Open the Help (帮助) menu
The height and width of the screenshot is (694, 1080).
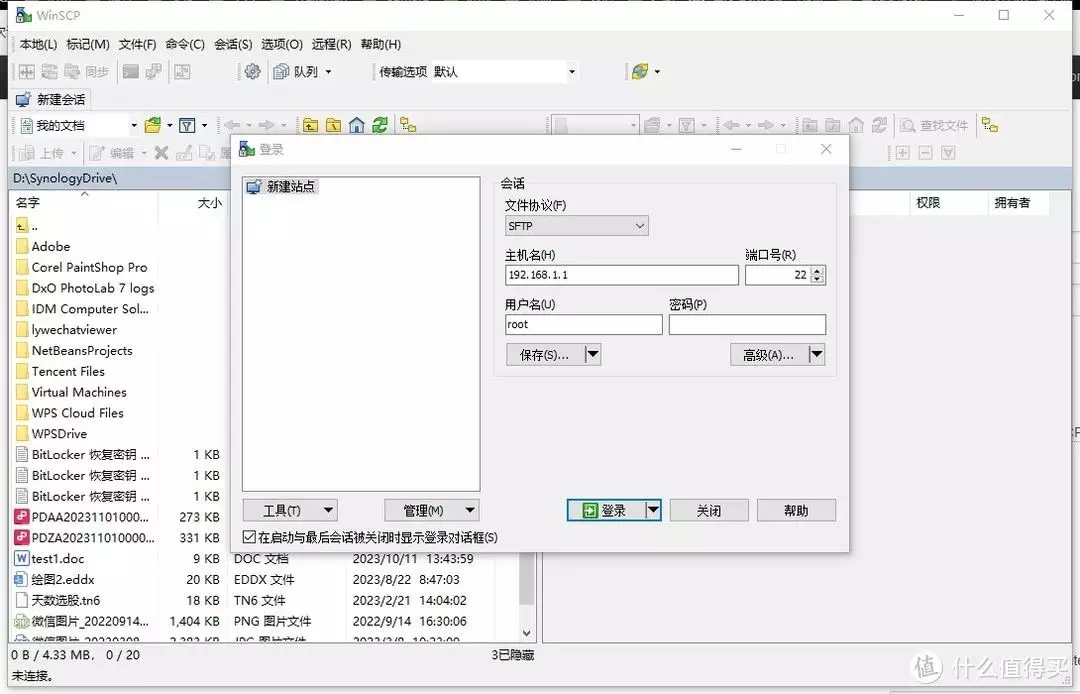tap(381, 44)
